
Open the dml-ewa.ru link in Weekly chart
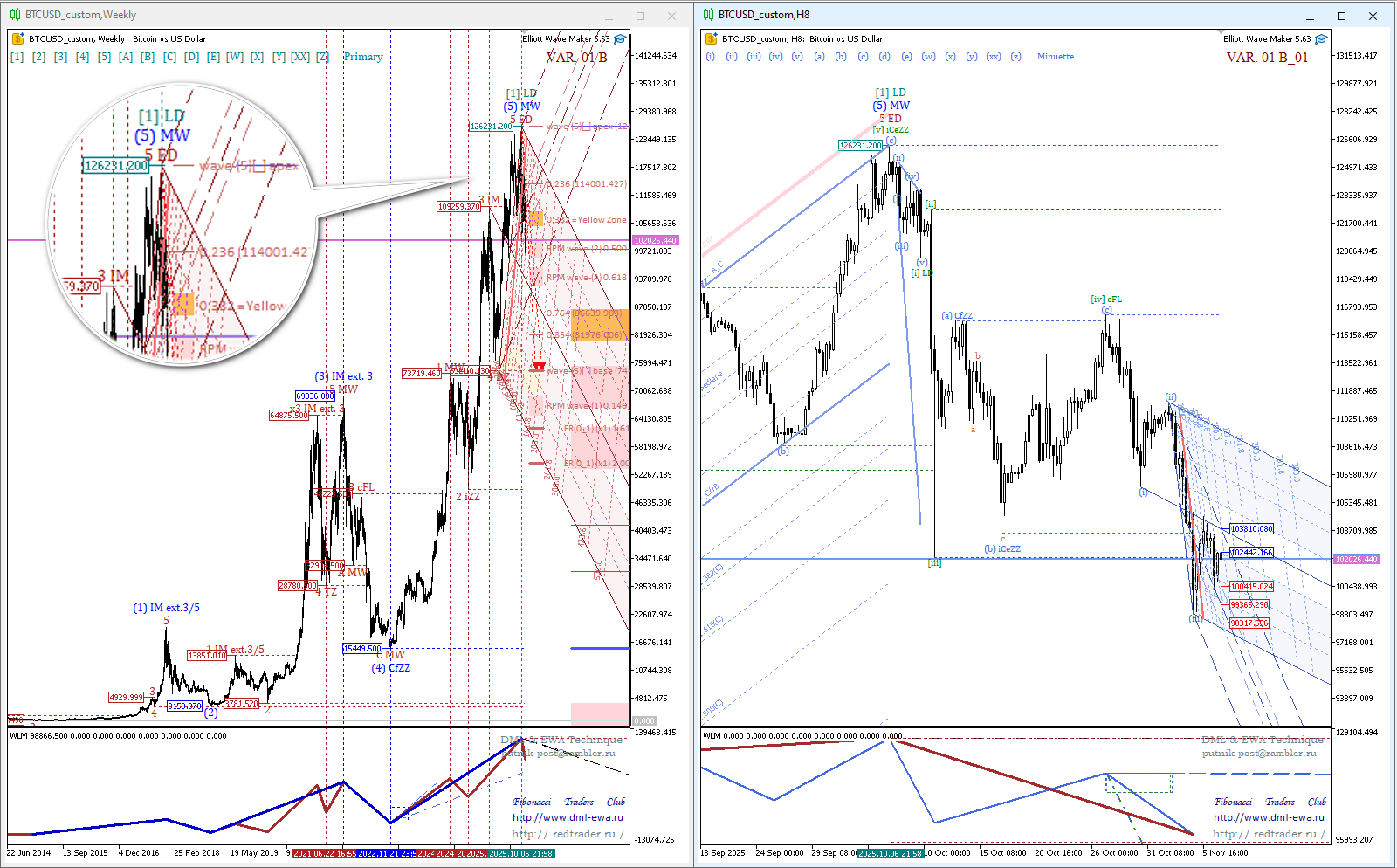[x=568, y=817]
